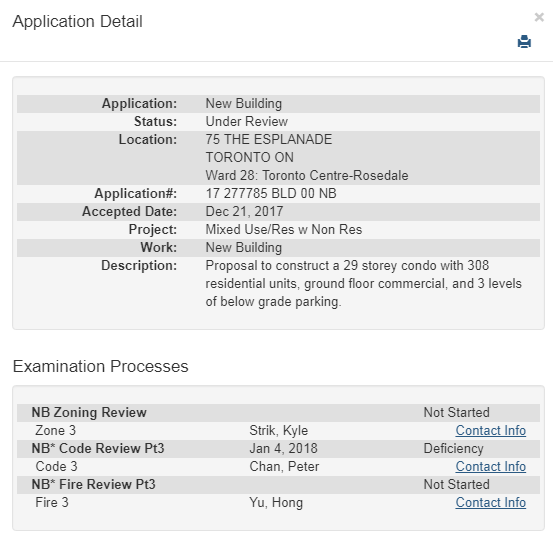Click the Zone 3 examiner row label
The image size is (553, 537).
[56, 431]
